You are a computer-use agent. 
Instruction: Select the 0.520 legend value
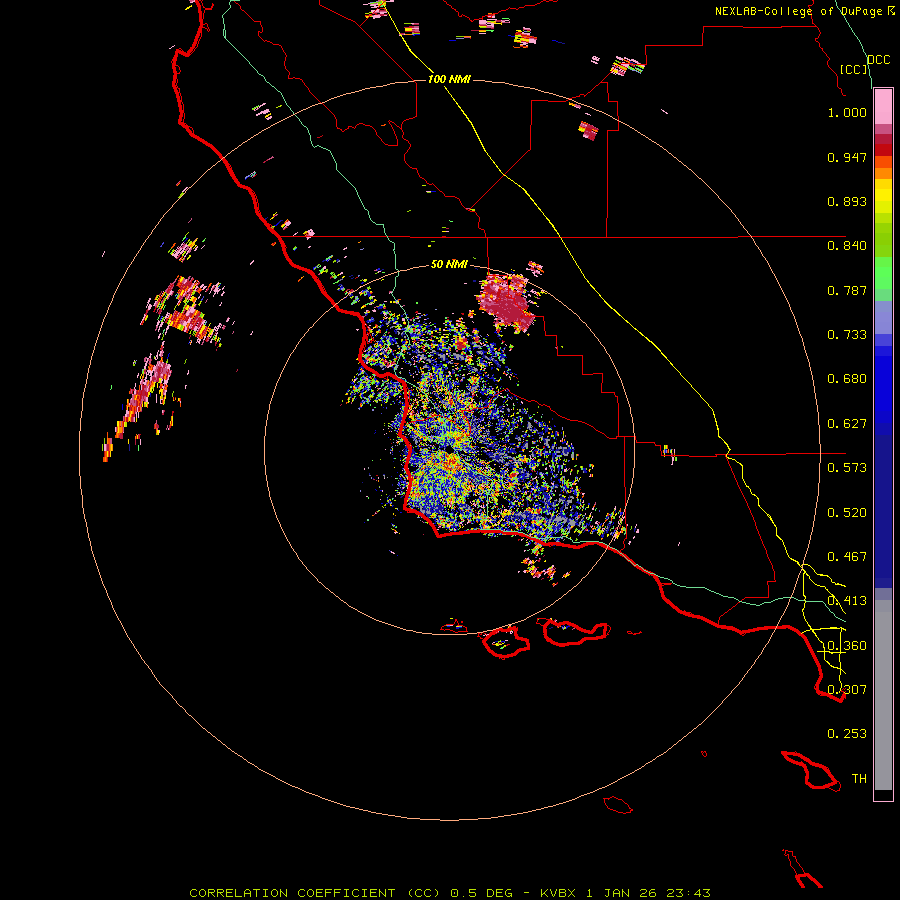[847, 513]
